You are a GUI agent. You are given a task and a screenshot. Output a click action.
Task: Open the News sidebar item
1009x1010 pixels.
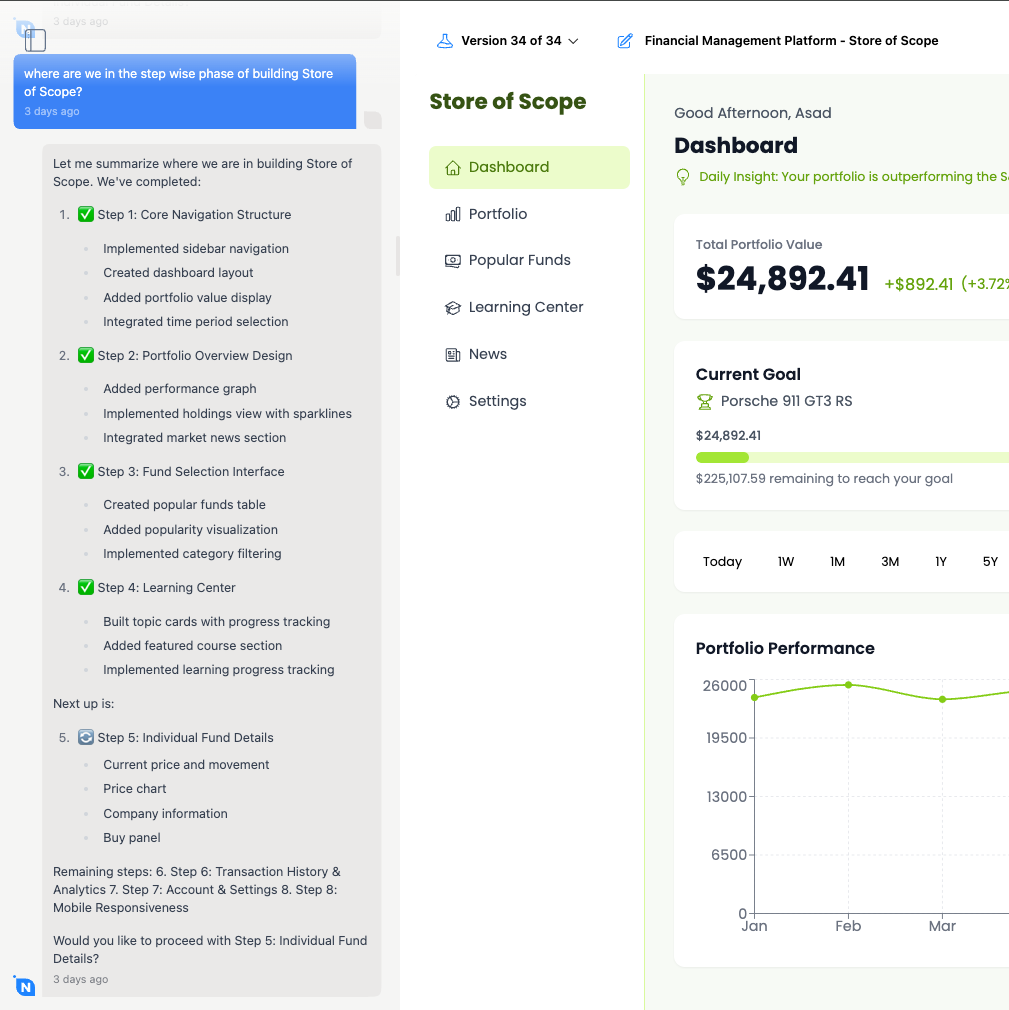529,354
